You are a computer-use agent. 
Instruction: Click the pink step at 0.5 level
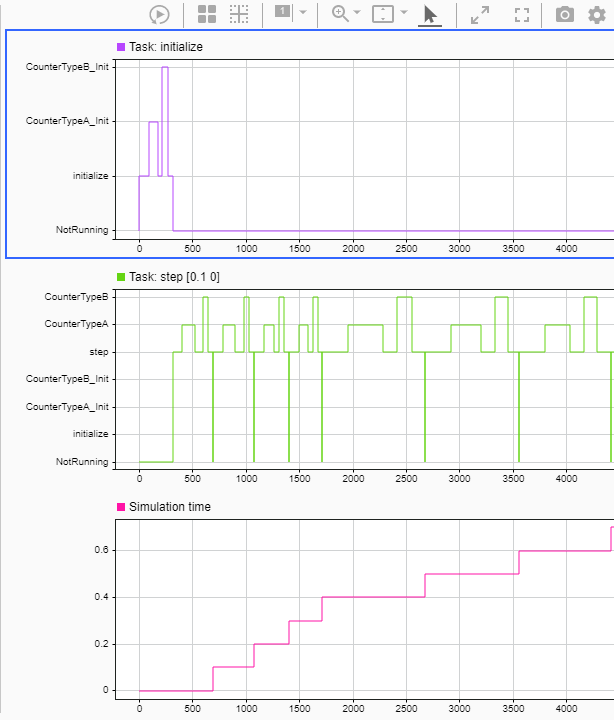(x=472, y=574)
